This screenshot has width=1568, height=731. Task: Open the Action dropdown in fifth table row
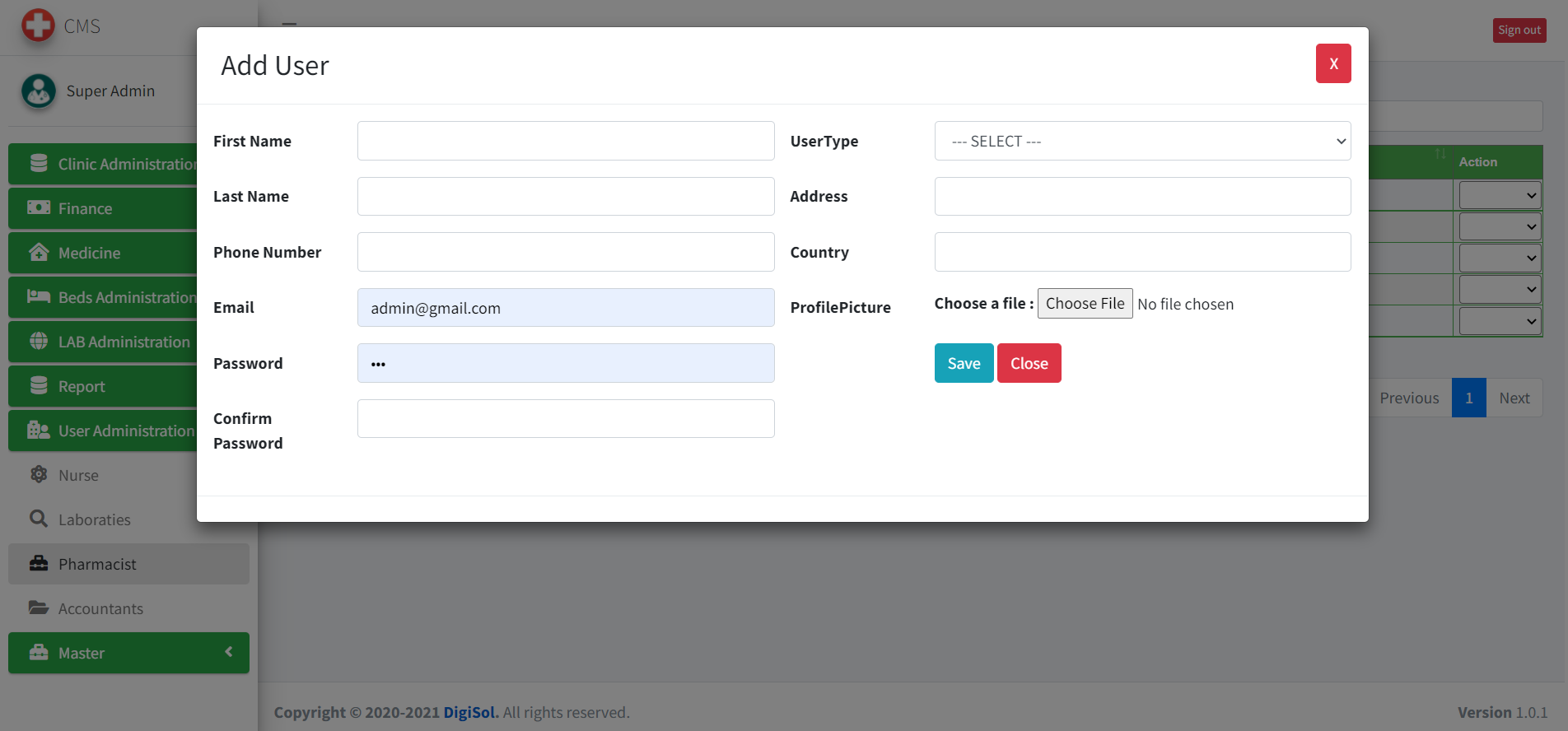tap(1500, 321)
